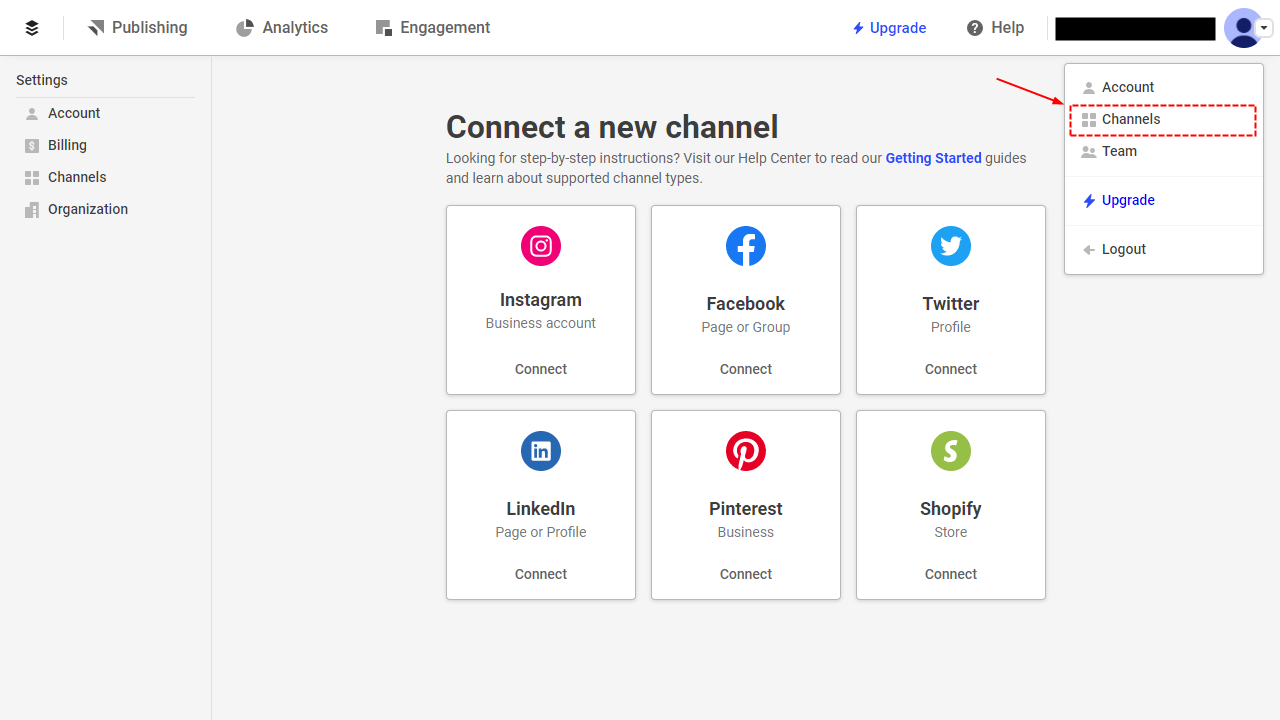
Task: Click the dropdown menu Team people icon
Action: [x=1089, y=152]
